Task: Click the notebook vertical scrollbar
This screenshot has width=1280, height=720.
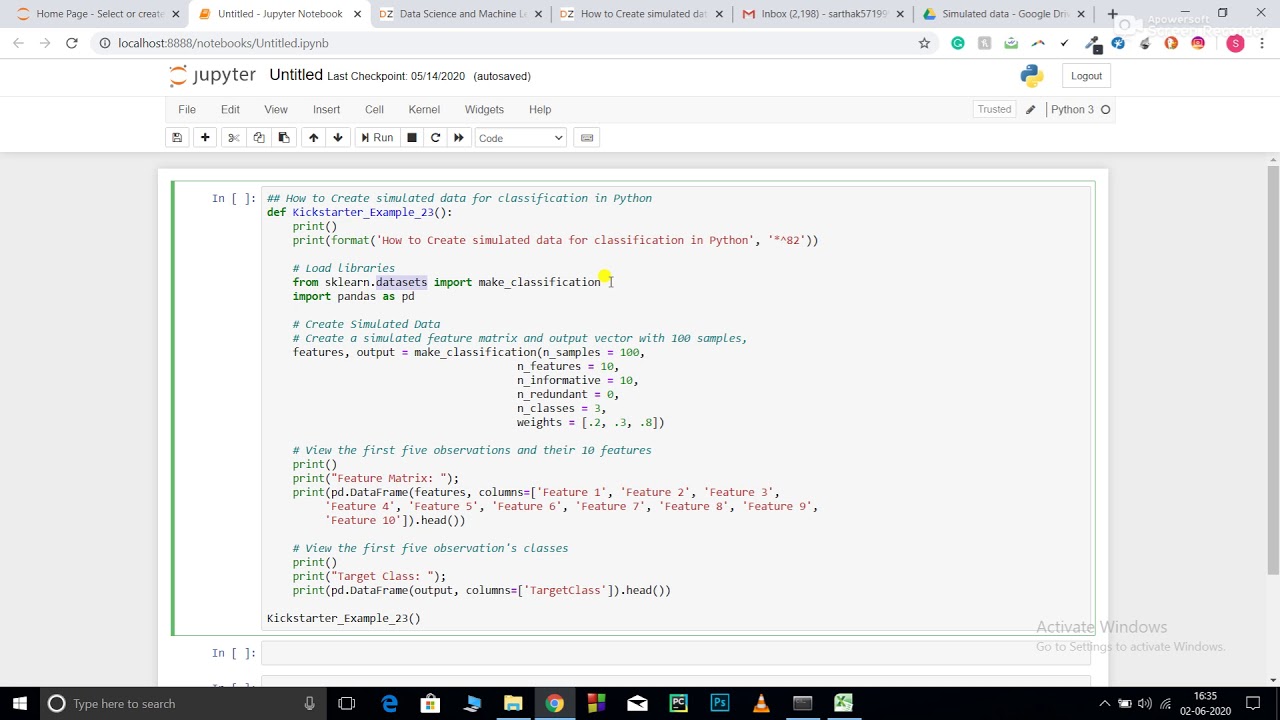Action: tap(1273, 370)
